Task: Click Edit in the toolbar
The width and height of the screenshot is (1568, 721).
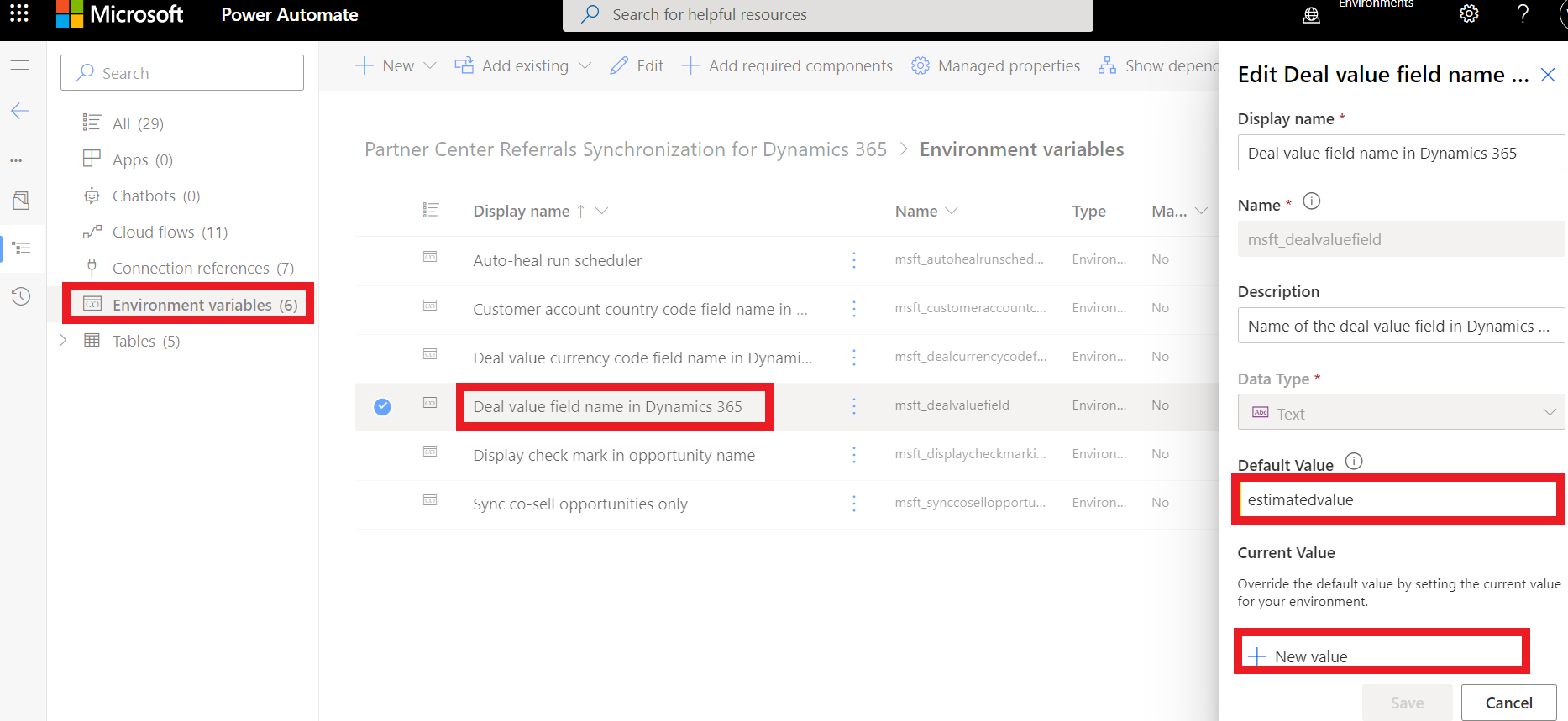Action: 637,65
